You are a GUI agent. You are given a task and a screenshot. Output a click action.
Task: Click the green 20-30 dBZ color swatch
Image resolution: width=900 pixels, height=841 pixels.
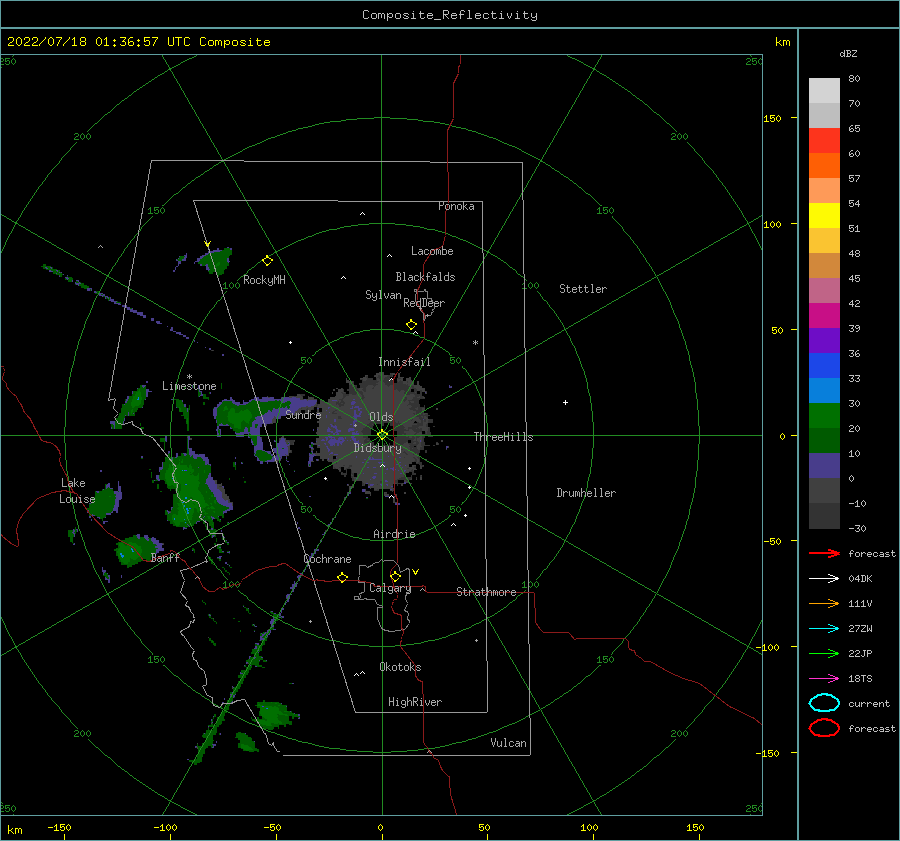pyautogui.click(x=824, y=415)
